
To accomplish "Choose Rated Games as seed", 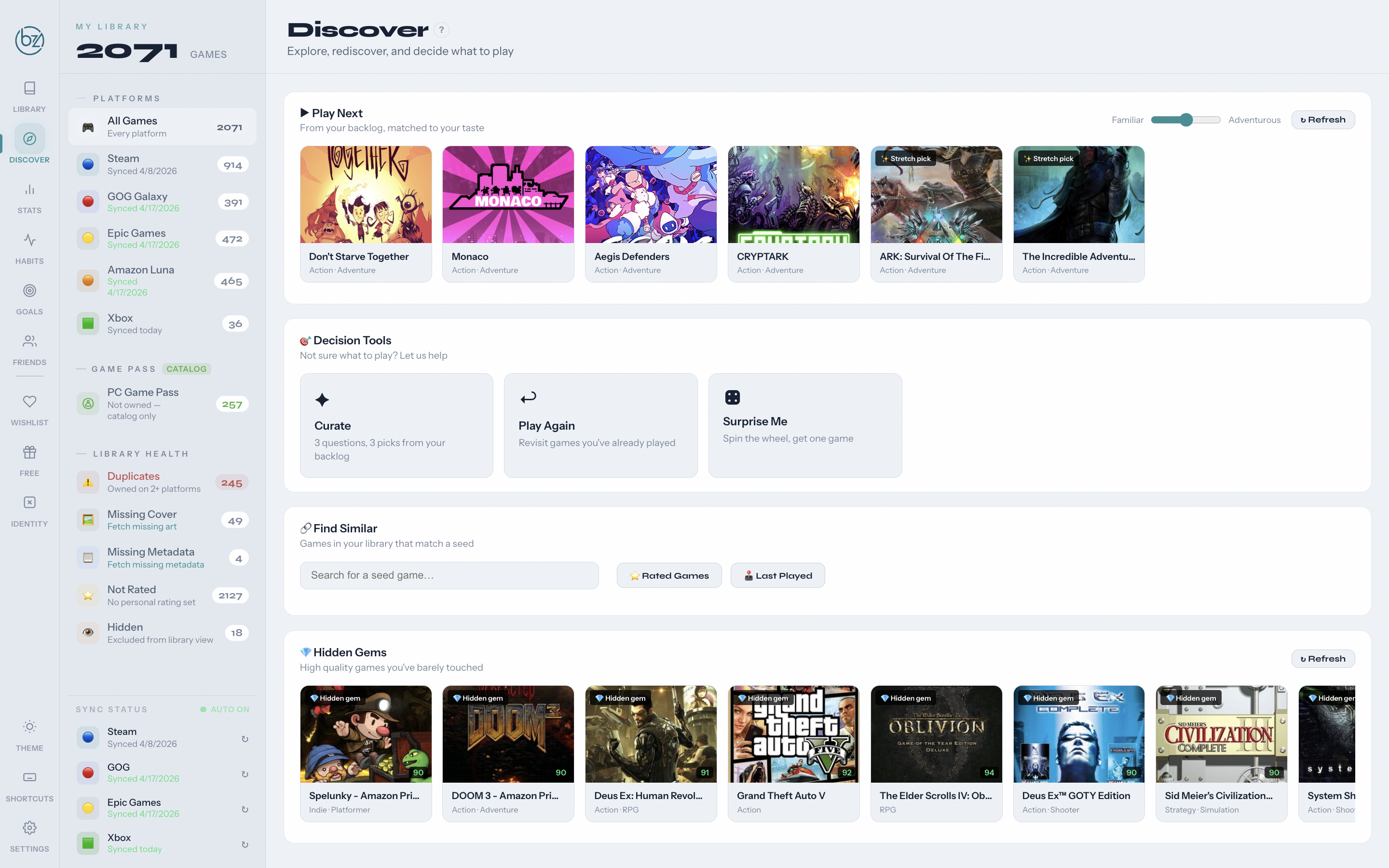I will [669, 575].
